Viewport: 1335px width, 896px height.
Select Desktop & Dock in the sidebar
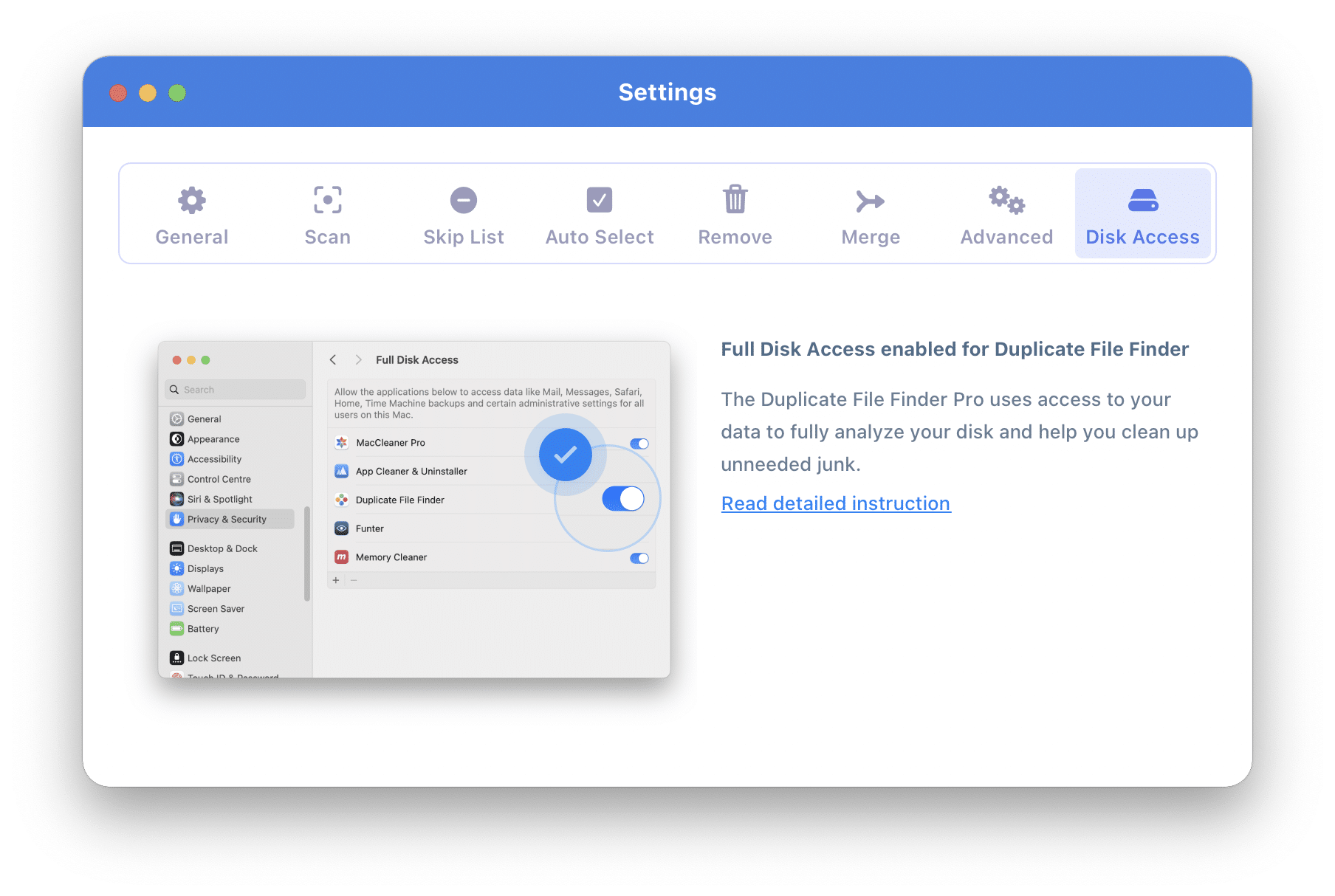click(x=230, y=548)
